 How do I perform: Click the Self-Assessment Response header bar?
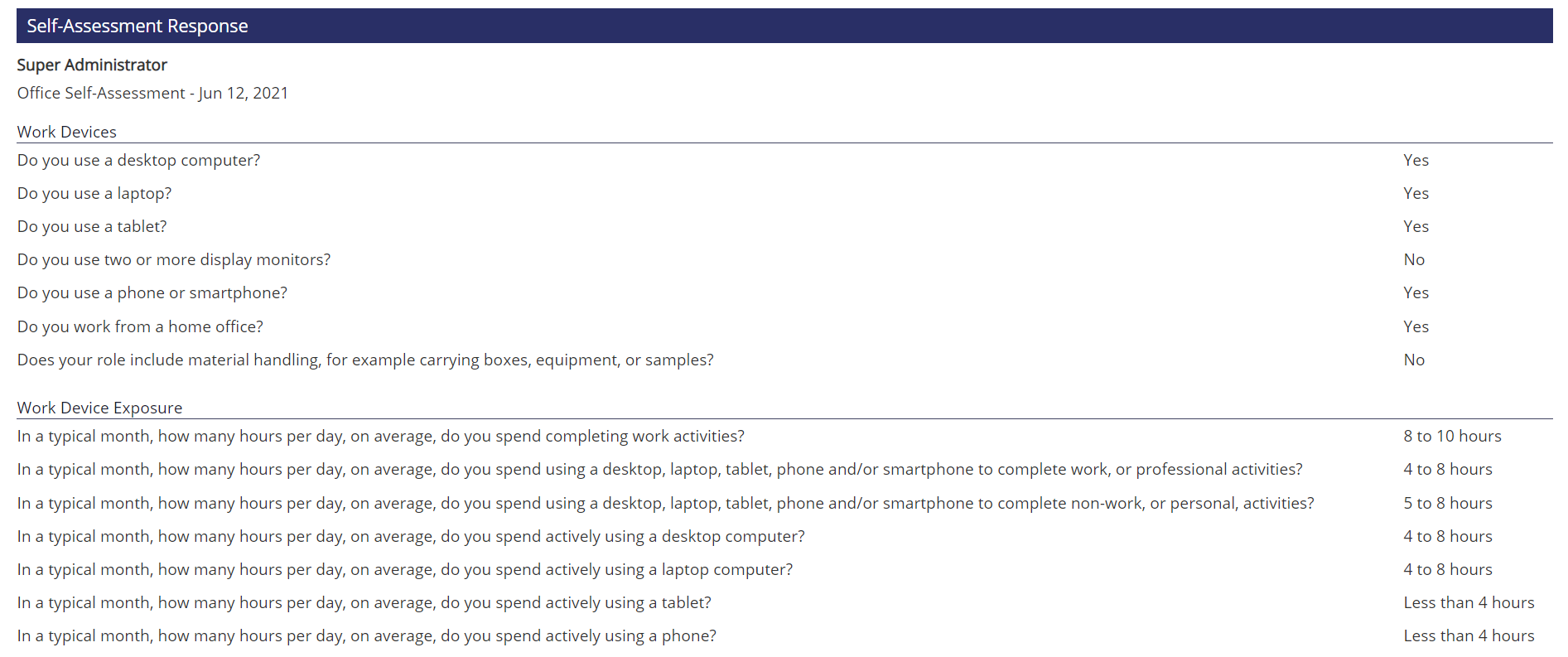tap(784, 26)
